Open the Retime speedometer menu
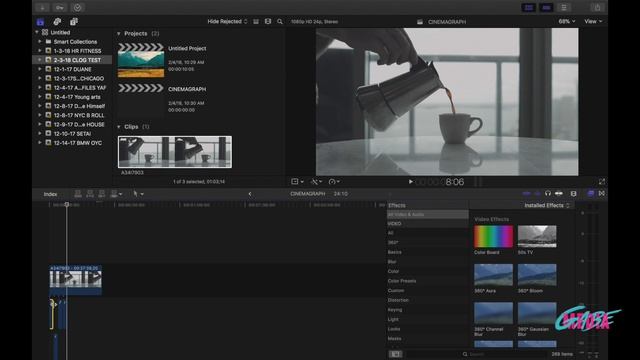The height and width of the screenshot is (360, 640). pos(334,182)
